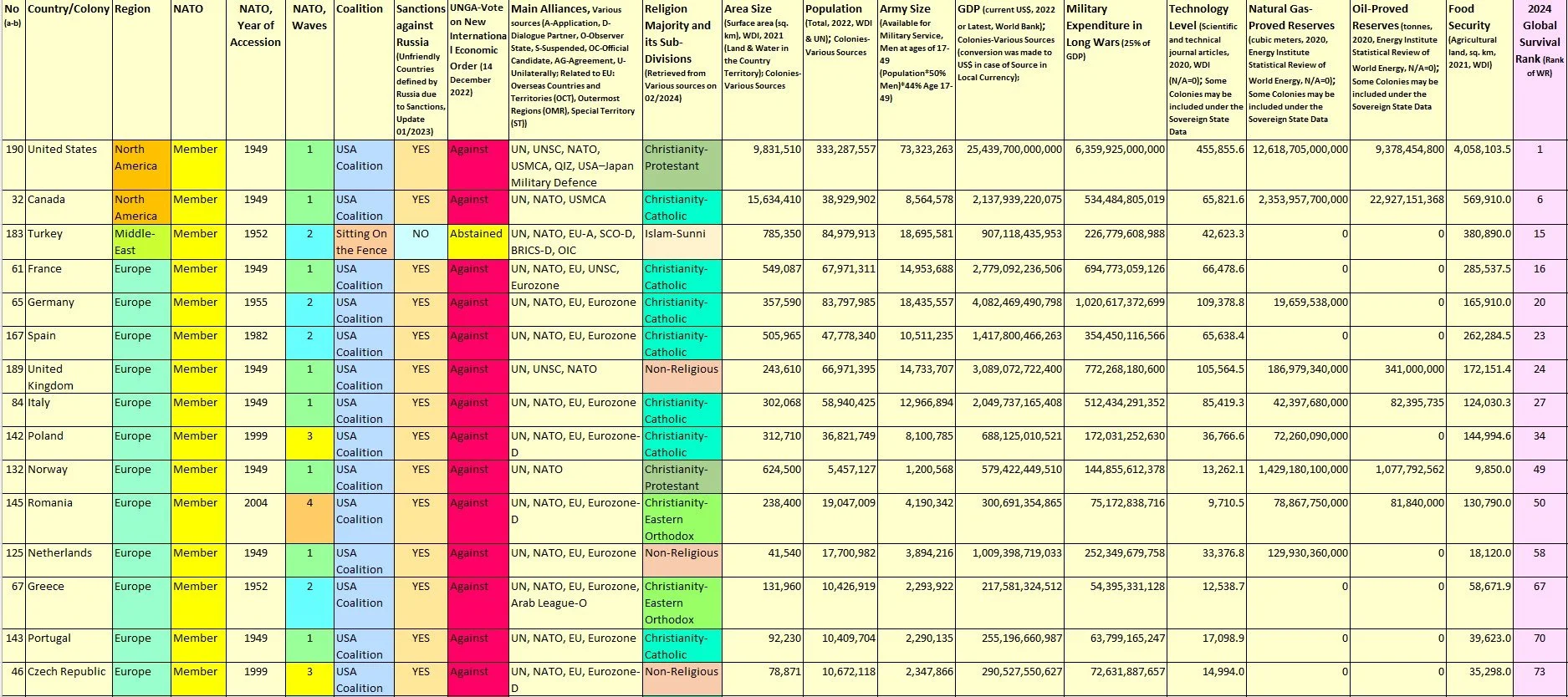Click the Turkey country cell

tap(69, 242)
